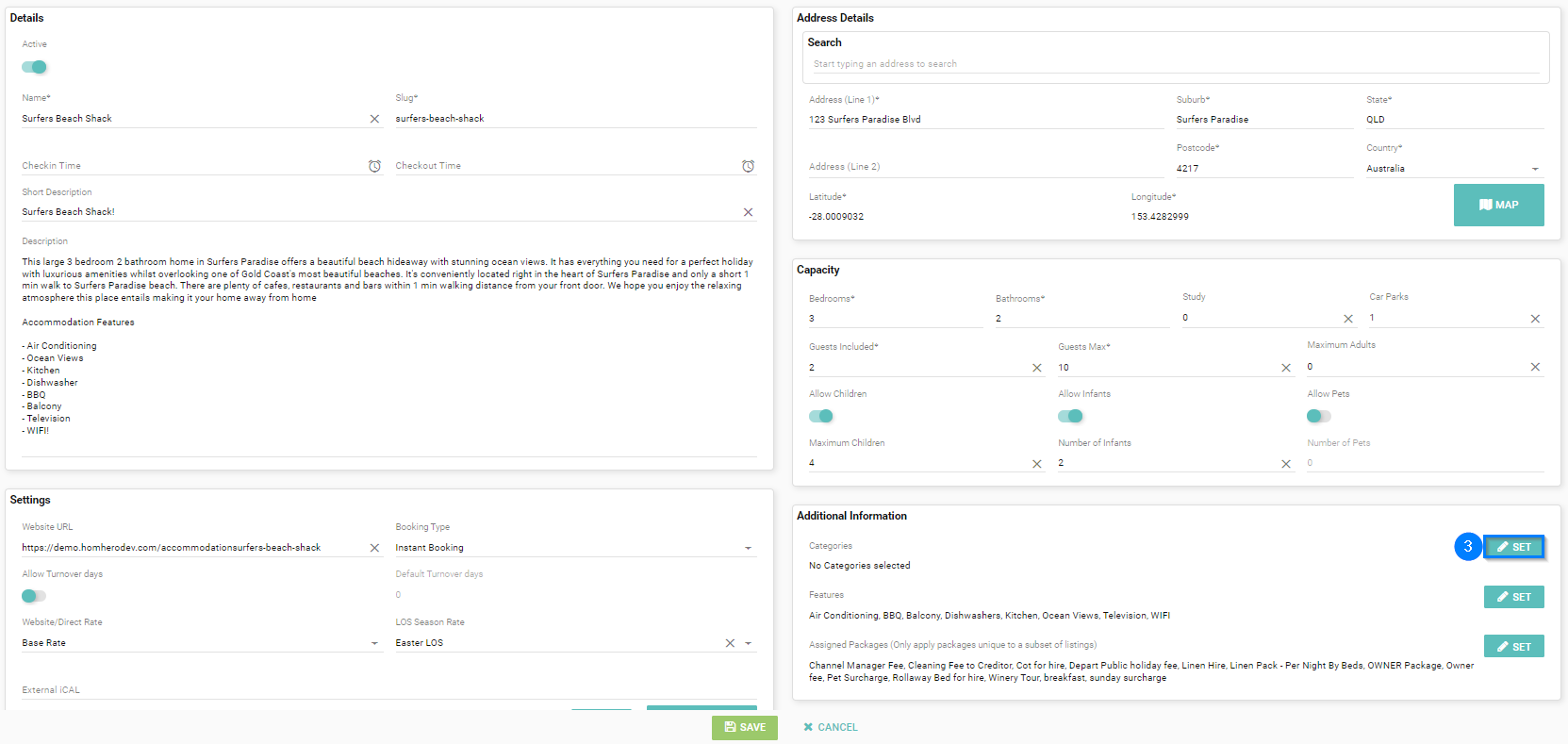Click SET button for Features
This screenshot has width=1568, height=744.
tap(1513, 597)
